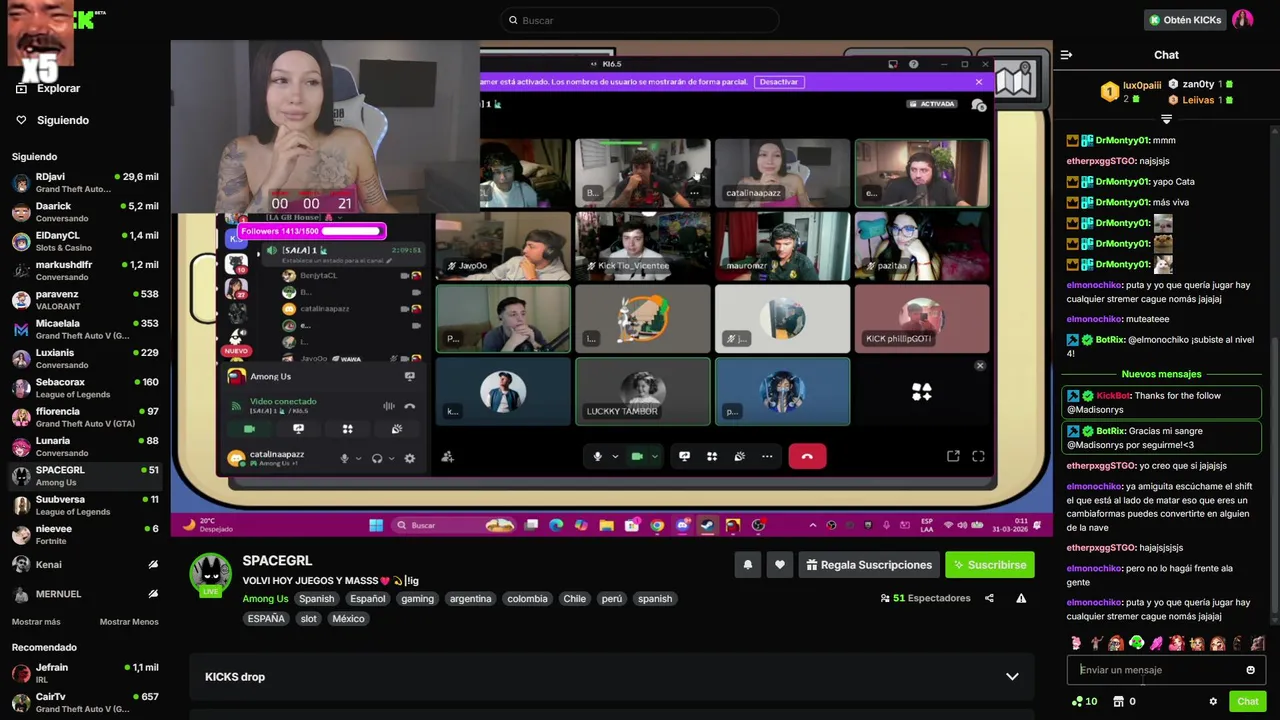1280x720 pixels.
Task: Open Jefrain recommended channel
Action: point(85,673)
